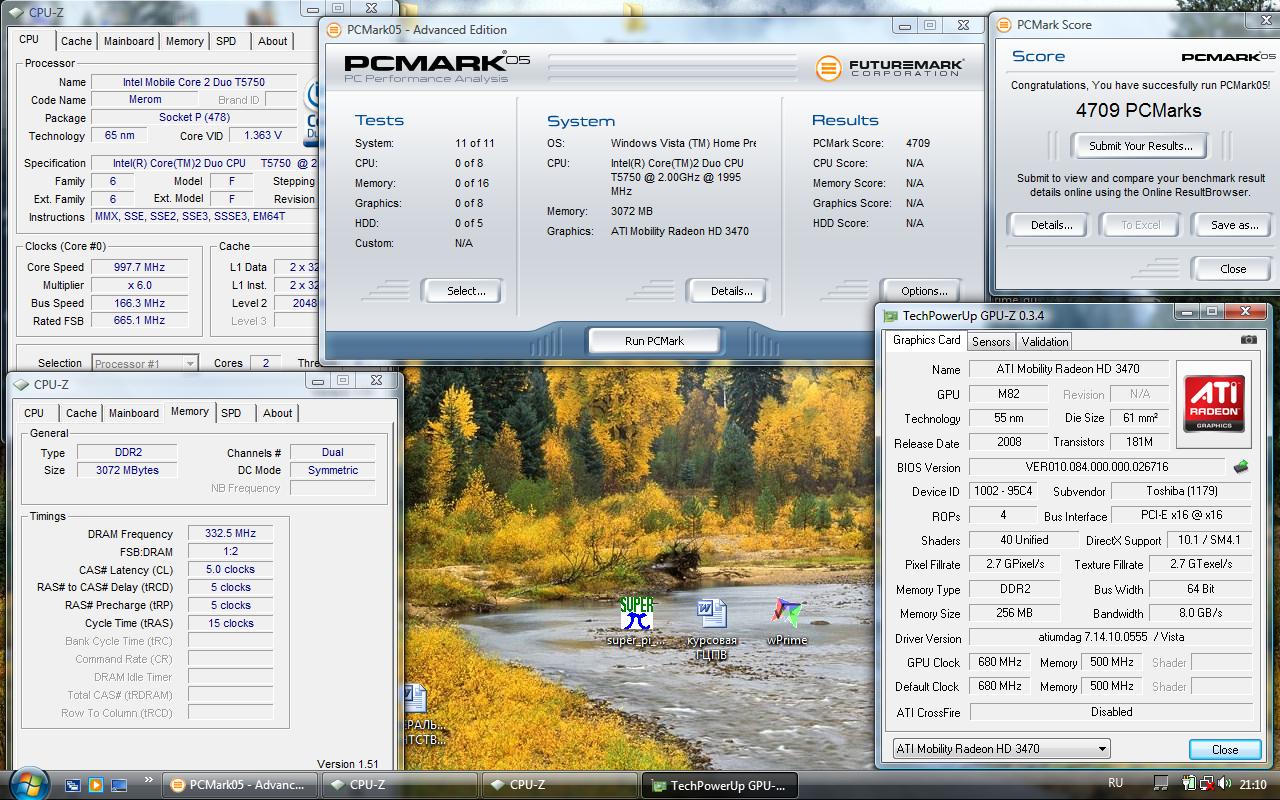Image resolution: width=1280 pixels, height=800 pixels.
Task: Open CPU tab in Memory CPU-Z window
Action: tap(34, 413)
